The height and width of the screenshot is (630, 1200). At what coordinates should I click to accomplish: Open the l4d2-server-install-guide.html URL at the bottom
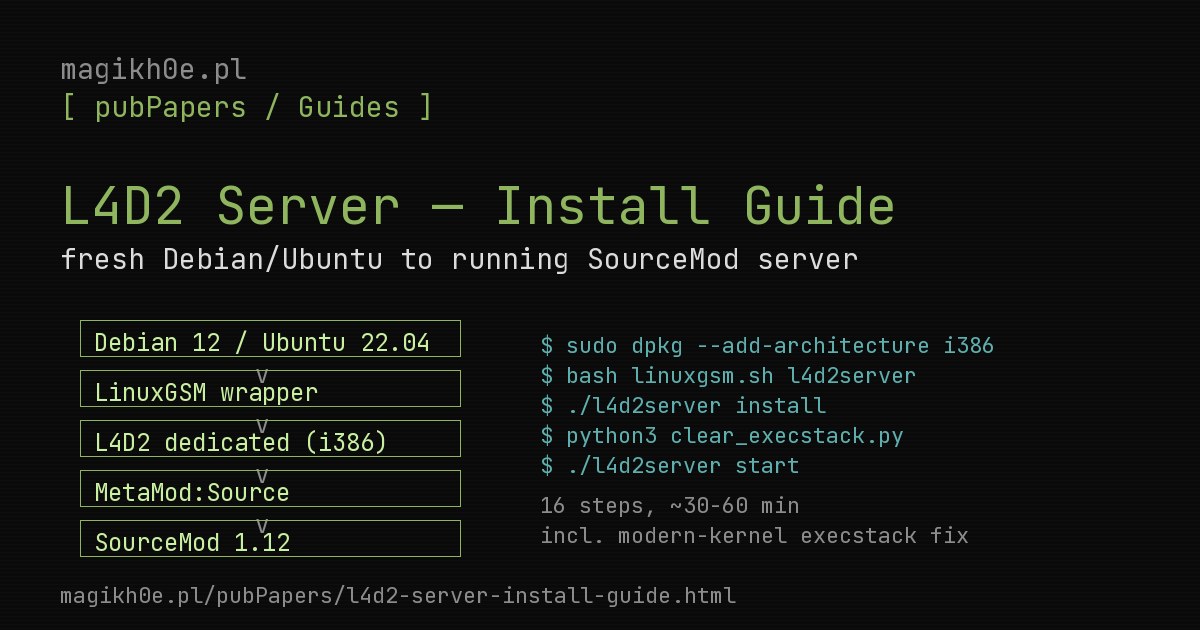coord(398,596)
